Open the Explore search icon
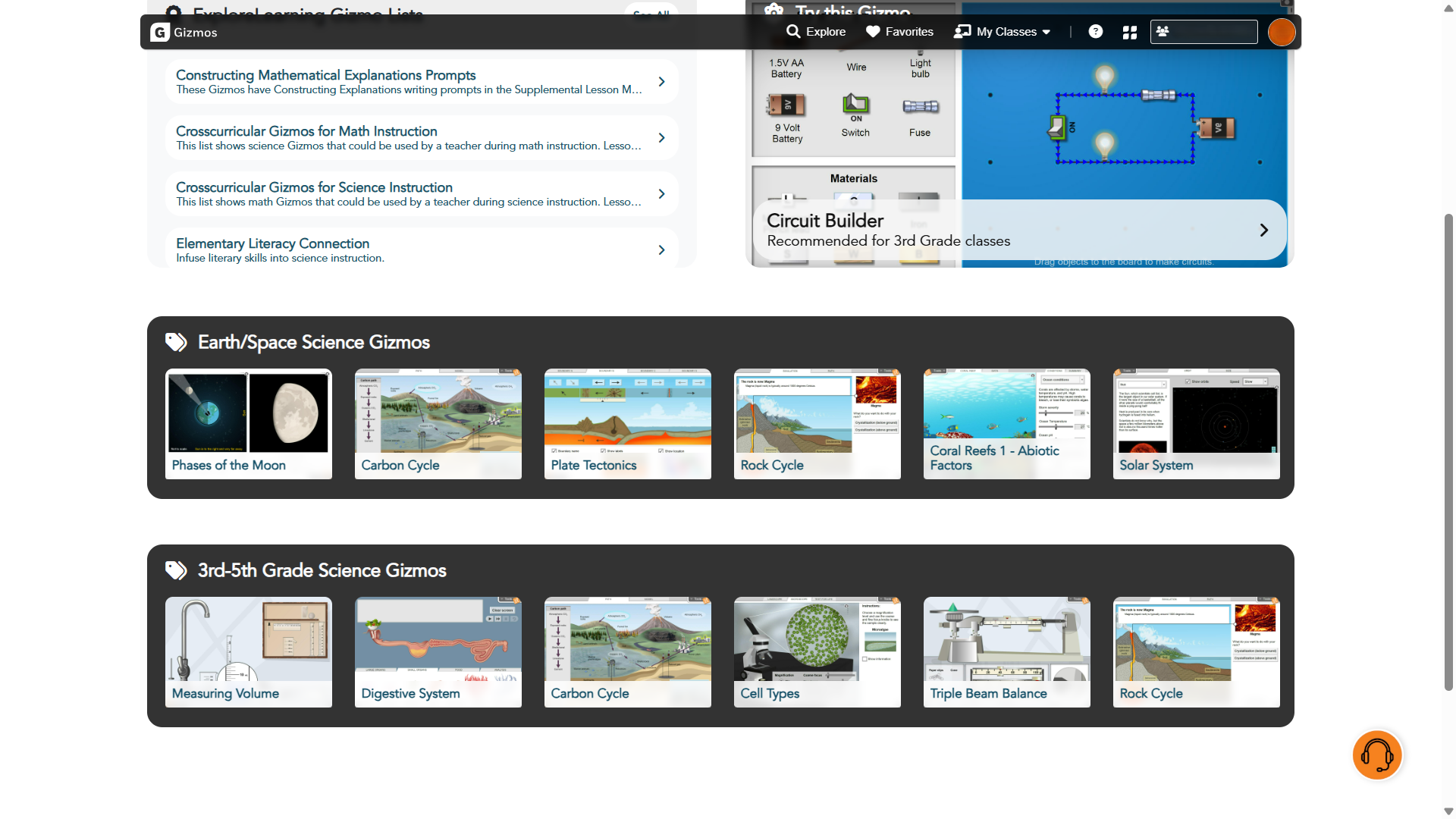The height and width of the screenshot is (819, 1456). (x=793, y=32)
